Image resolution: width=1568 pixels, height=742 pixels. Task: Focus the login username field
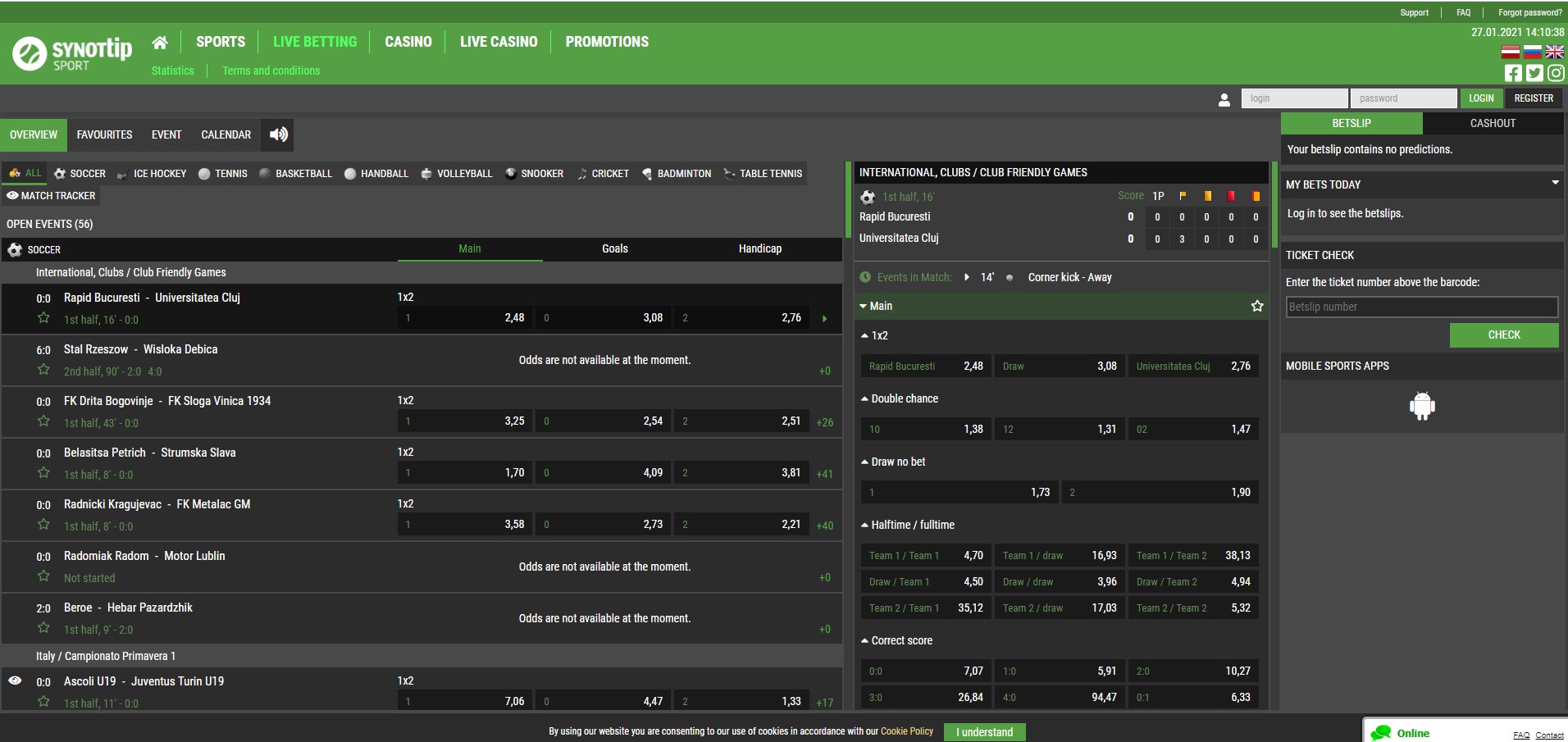pyautogui.click(x=1294, y=98)
